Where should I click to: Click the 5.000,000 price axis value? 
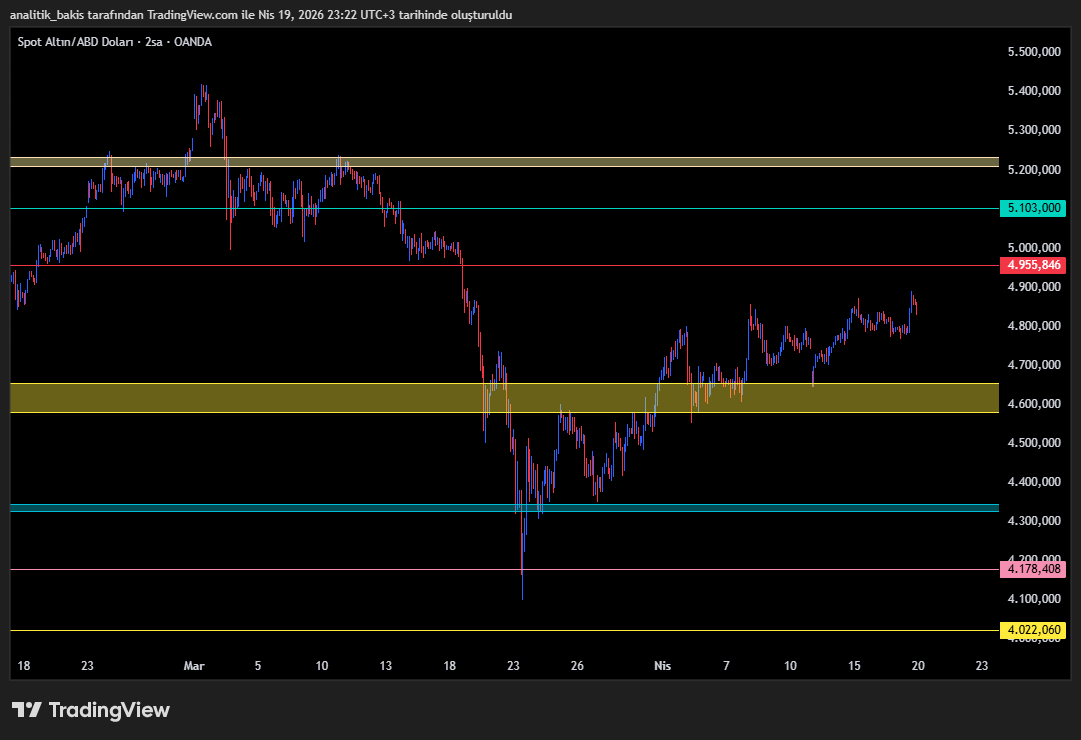click(1034, 248)
